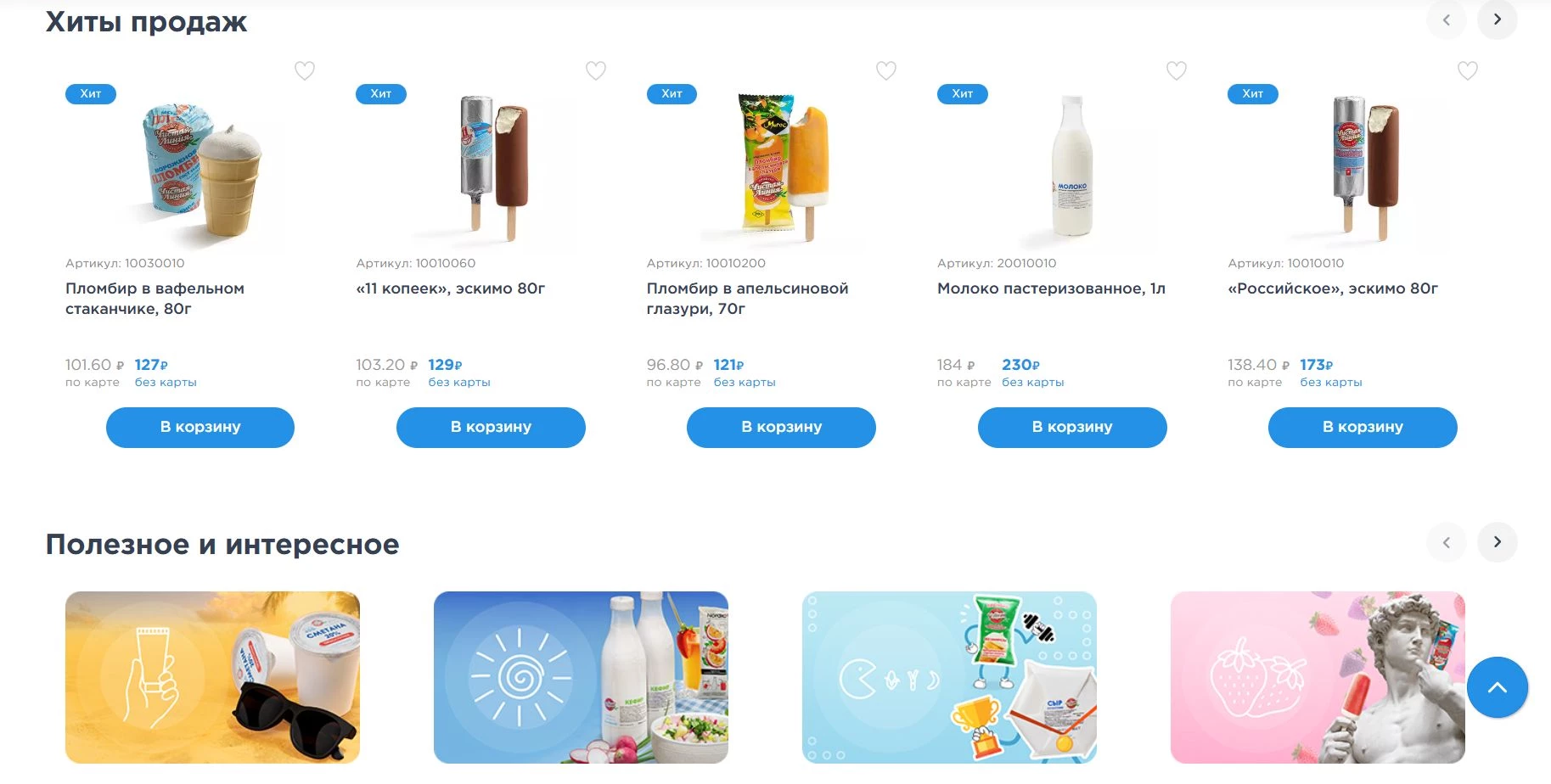Click heart icon on Пломбир в апельсиновой глазури
The width and height of the screenshot is (1551, 784).
pyautogui.click(x=885, y=70)
